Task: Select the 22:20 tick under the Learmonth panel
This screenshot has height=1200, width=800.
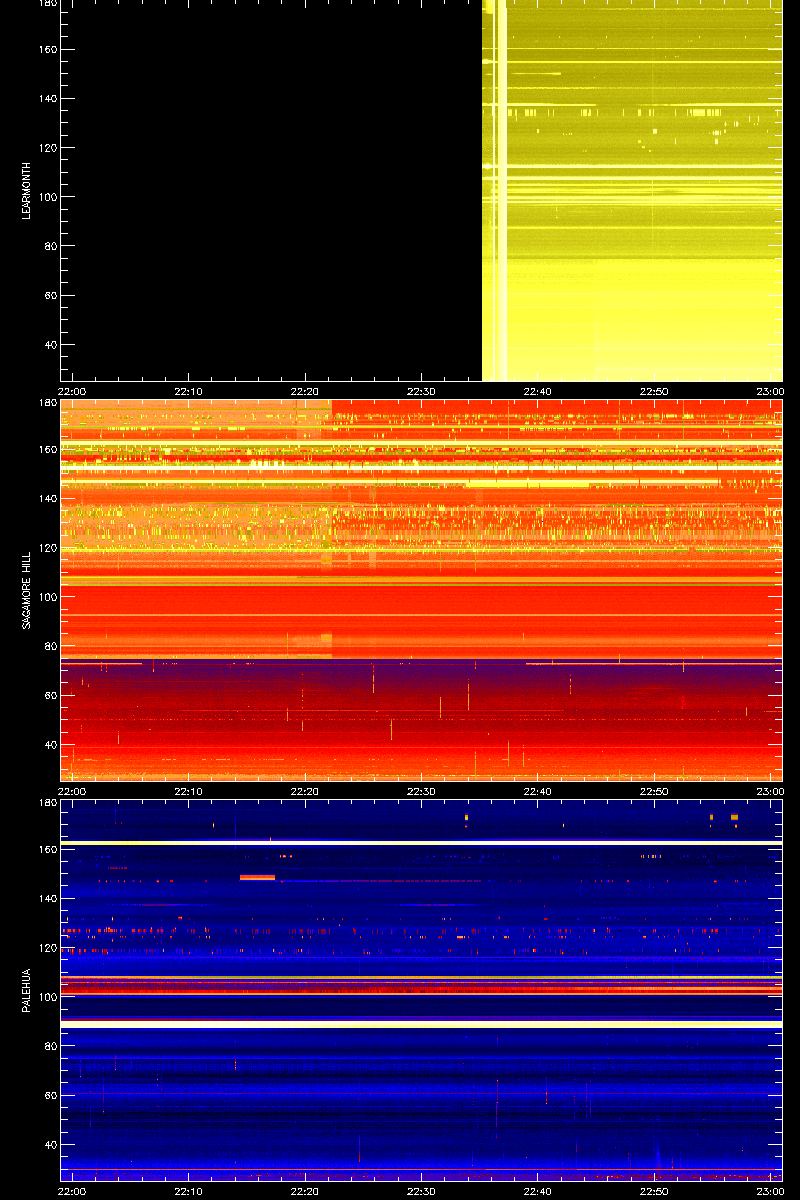Action: tap(305, 391)
